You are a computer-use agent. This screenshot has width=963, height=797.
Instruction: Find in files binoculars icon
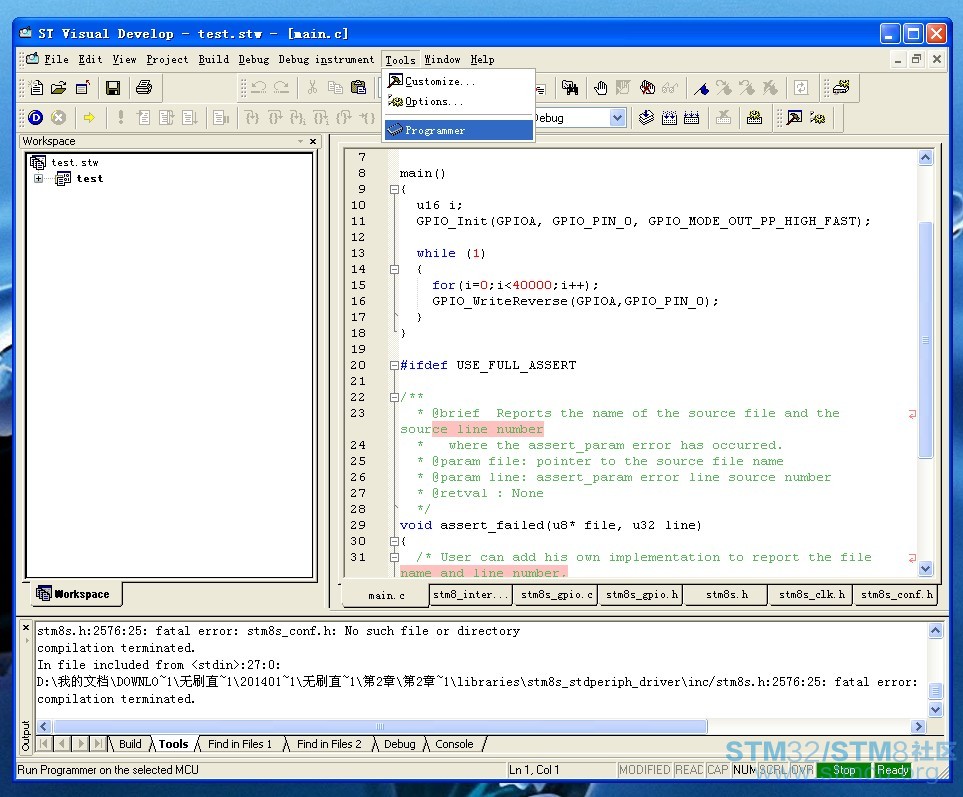(x=570, y=88)
